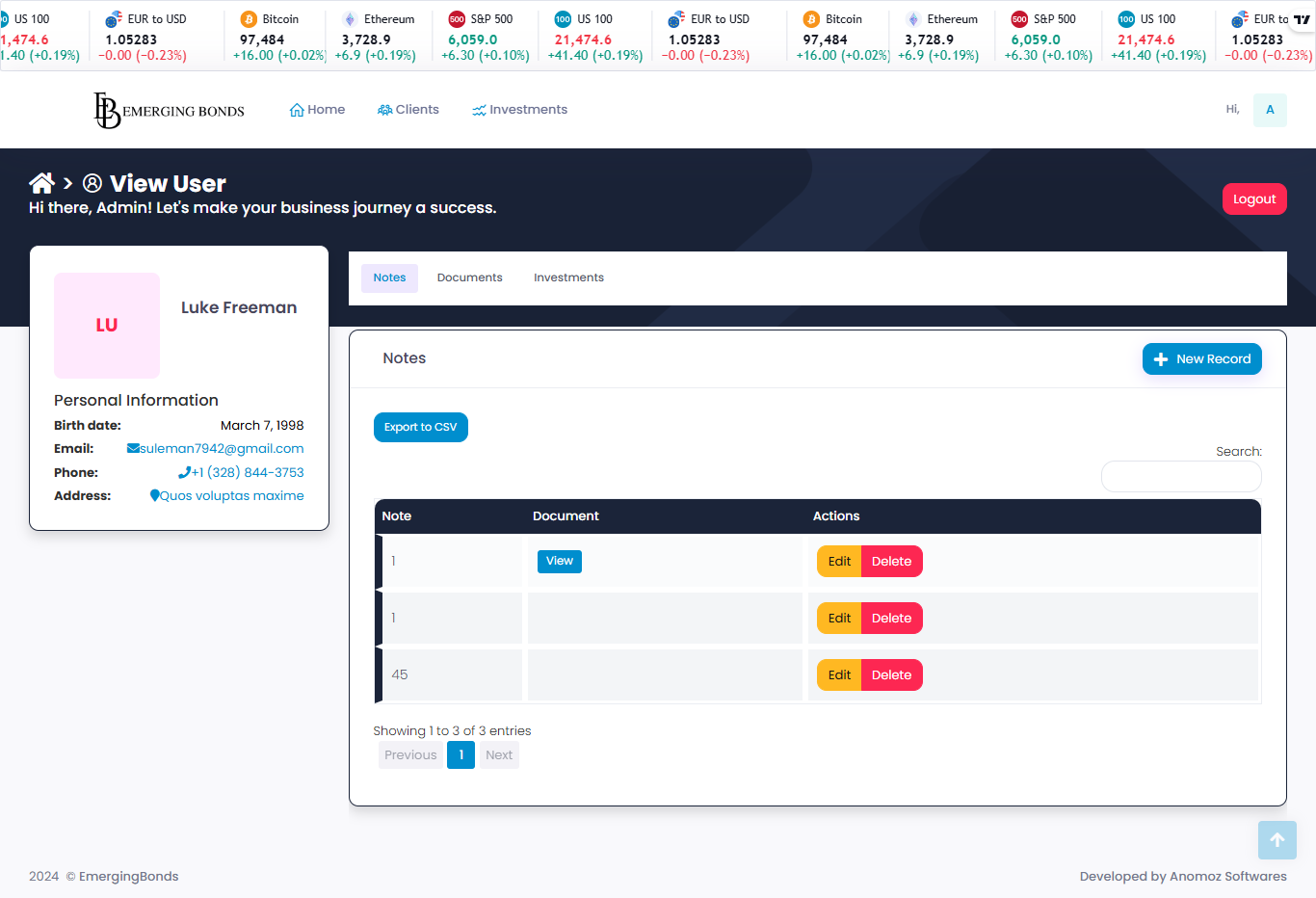Click the LU user avatar thumbnail
1316x898 pixels.
[107, 326]
